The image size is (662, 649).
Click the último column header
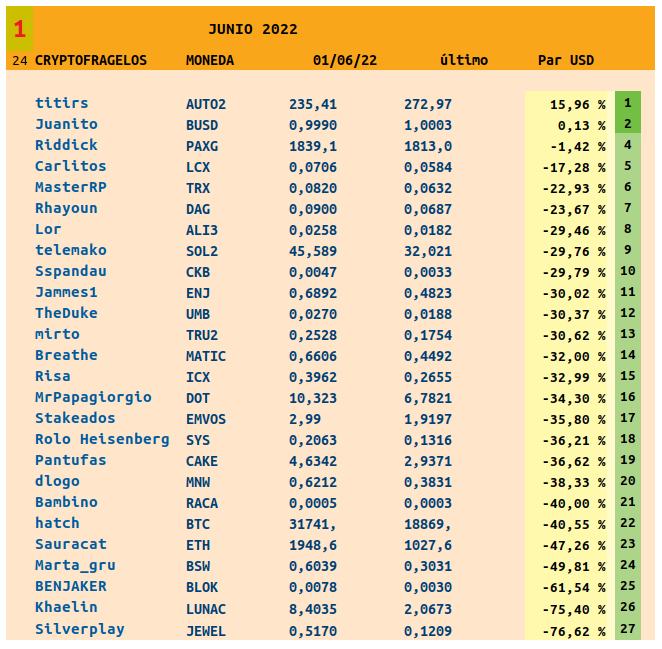[464, 60]
